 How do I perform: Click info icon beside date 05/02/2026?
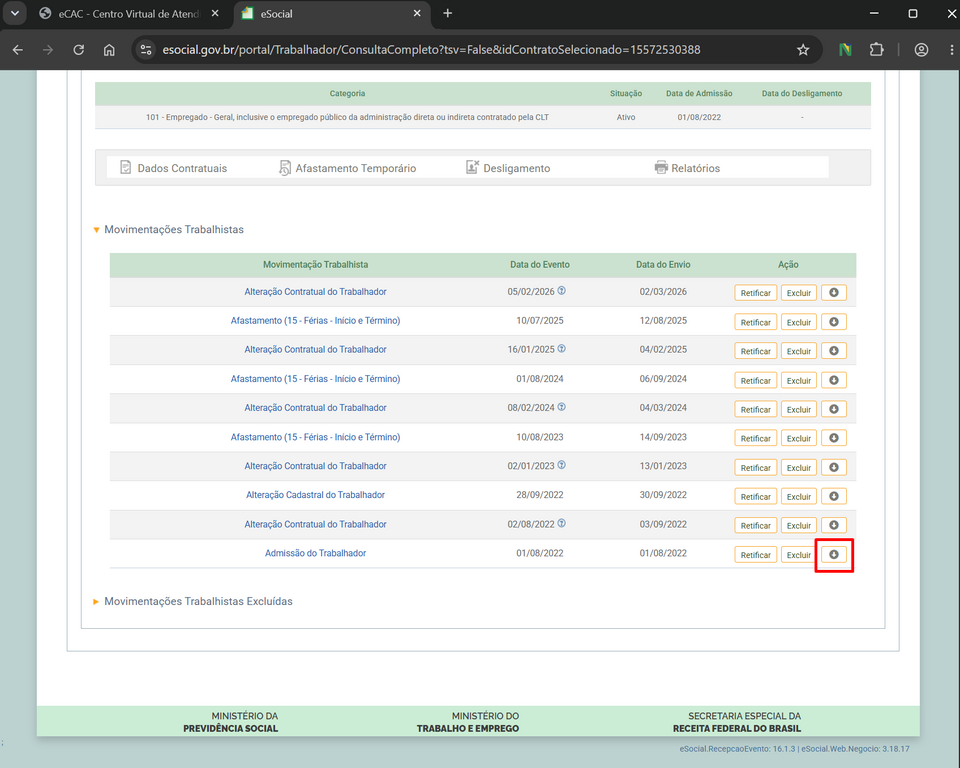click(x=561, y=291)
